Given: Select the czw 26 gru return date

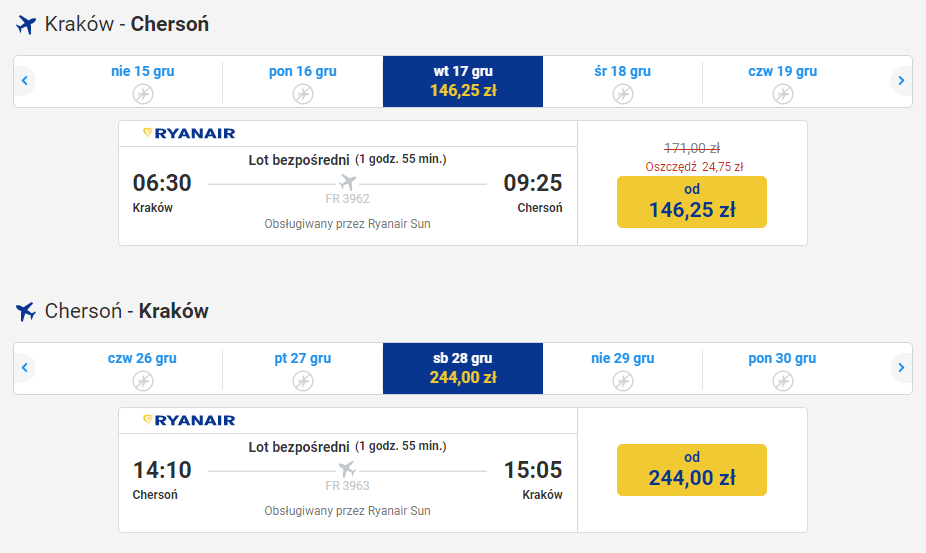Looking at the screenshot, I should pos(142,369).
